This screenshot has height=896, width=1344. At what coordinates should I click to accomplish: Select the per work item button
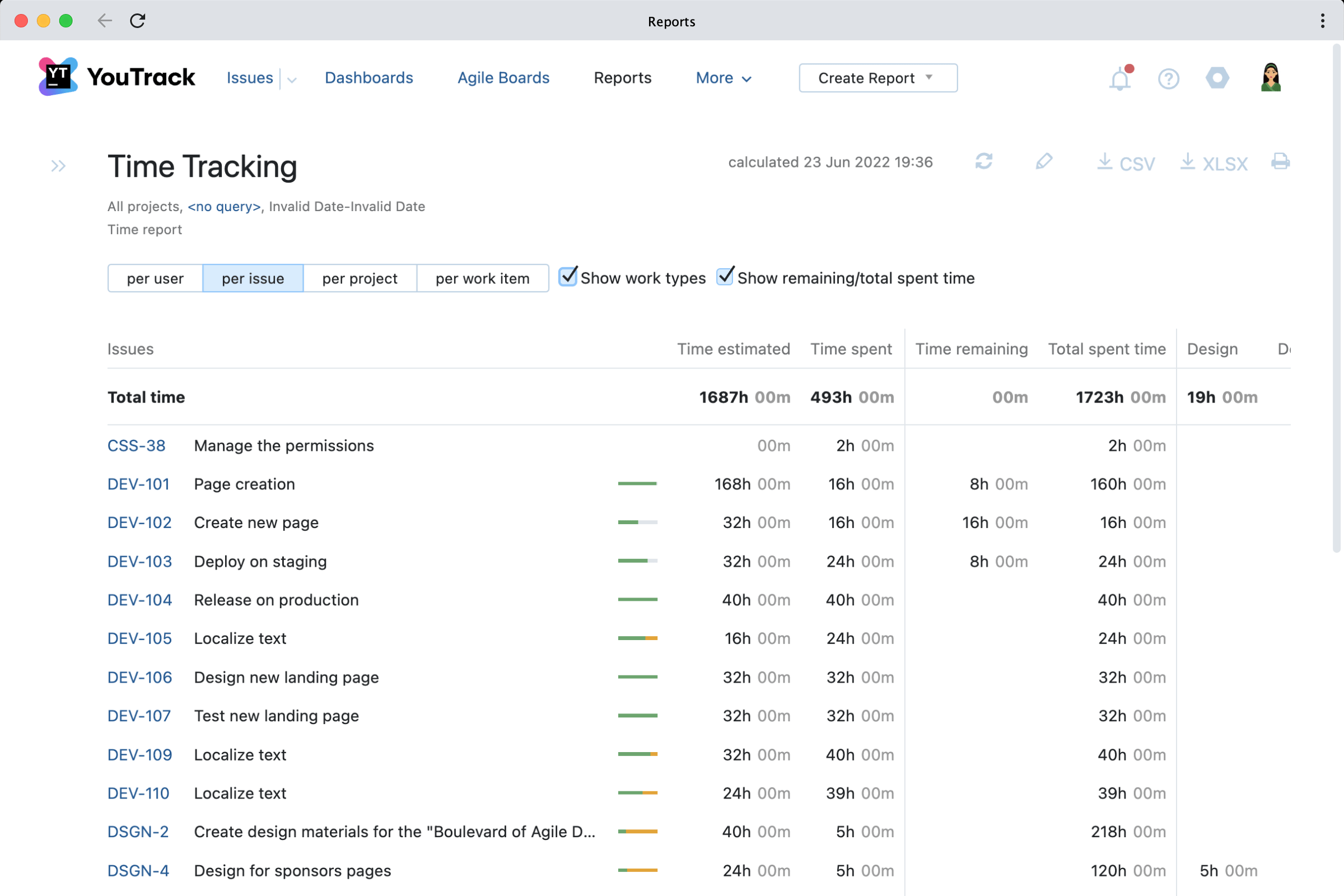(482, 278)
